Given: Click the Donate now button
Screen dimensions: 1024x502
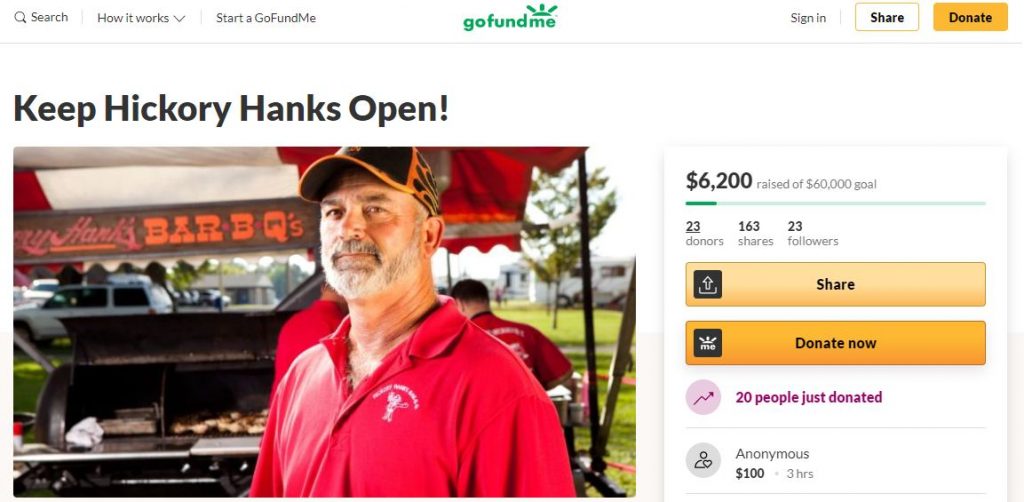Looking at the screenshot, I should click(835, 343).
